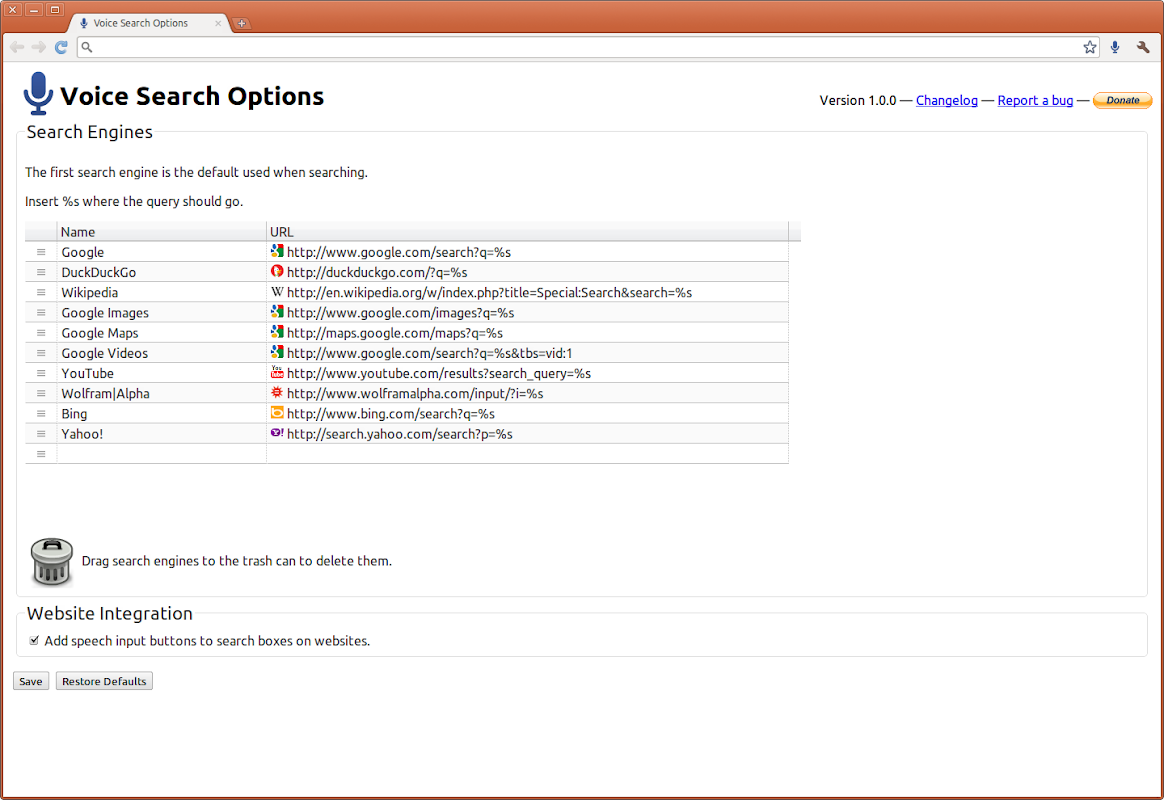
Task: Click the Google Videos URL text
Action: pos(430,353)
